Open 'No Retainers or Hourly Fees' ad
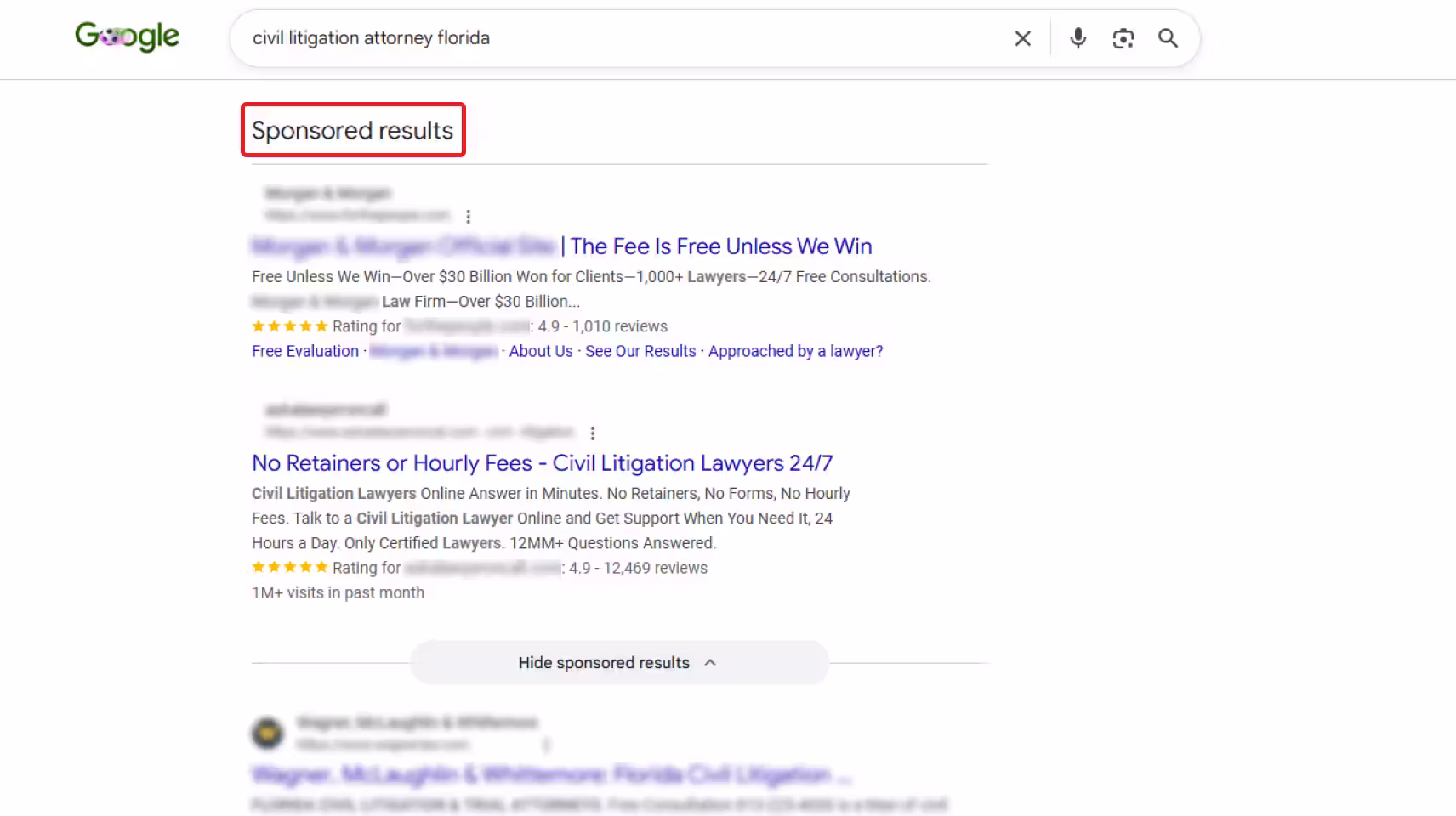 click(x=542, y=463)
